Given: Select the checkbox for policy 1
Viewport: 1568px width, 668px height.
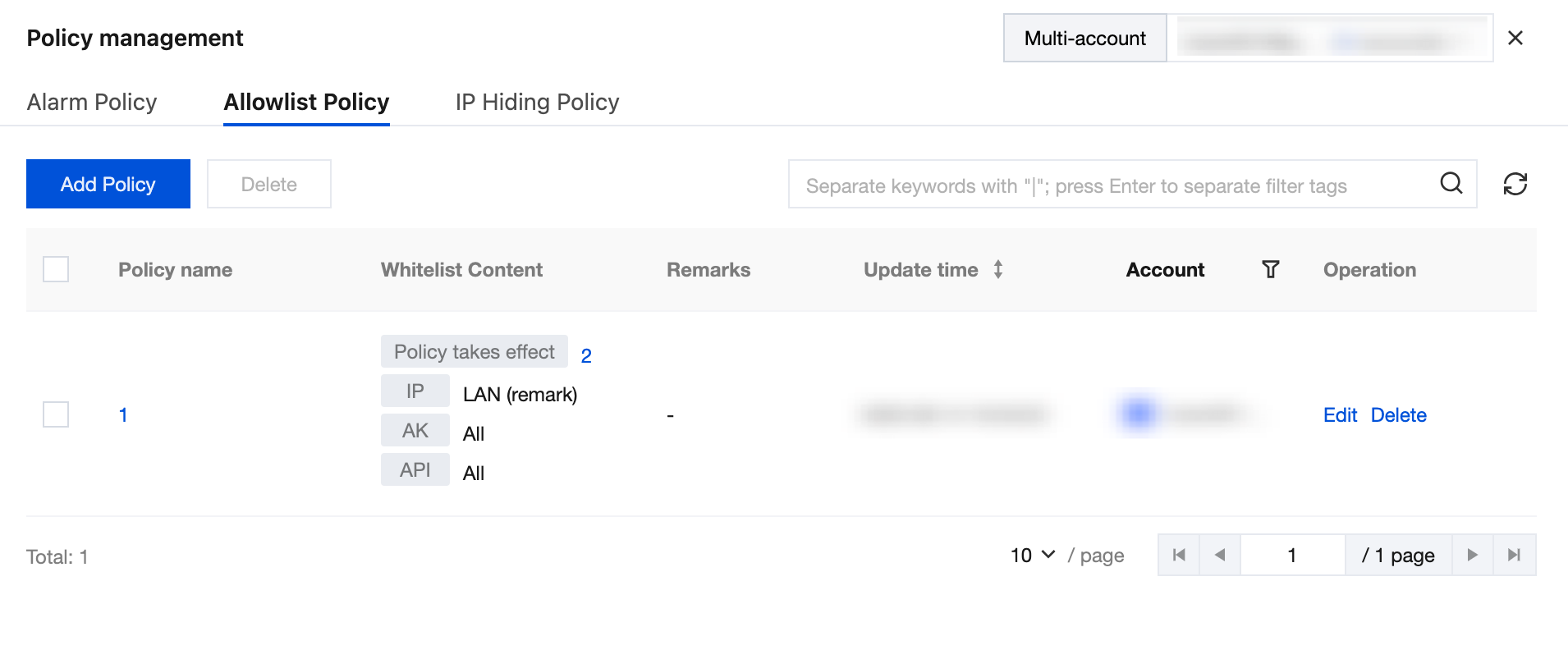Looking at the screenshot, I should click(56, 414).
